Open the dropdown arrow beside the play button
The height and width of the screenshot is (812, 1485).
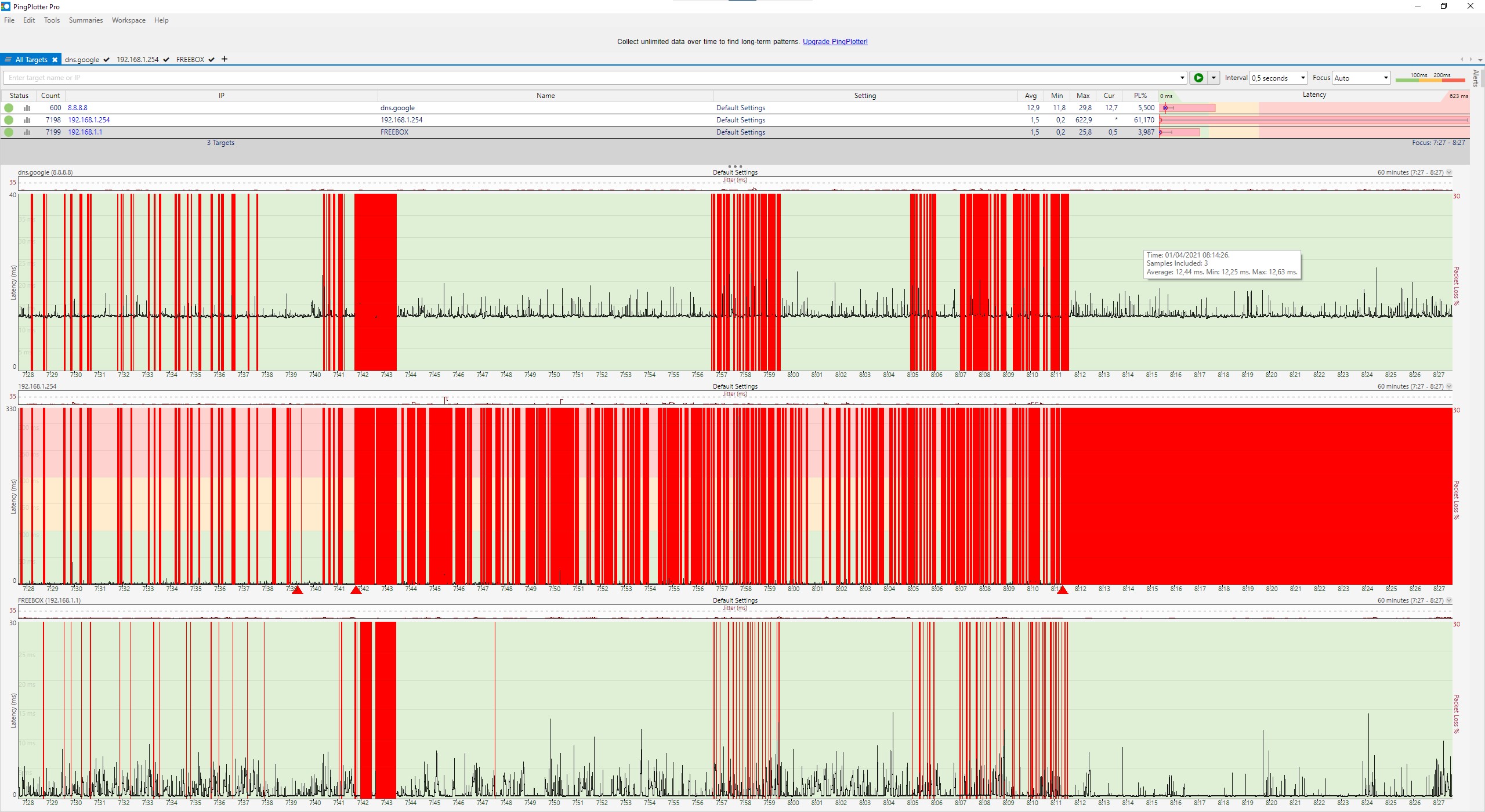(x=1213, y=78)
